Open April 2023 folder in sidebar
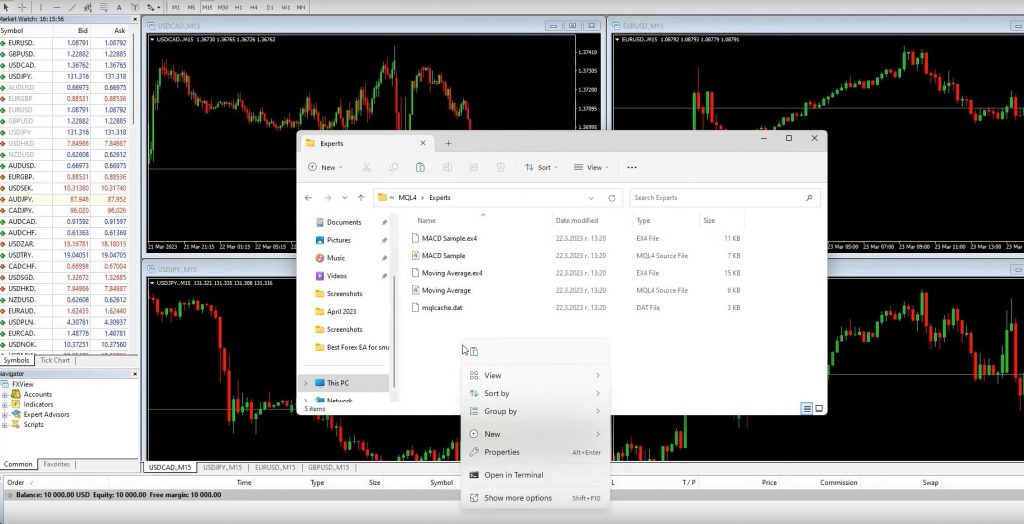This screenshot has height=524, width=1024. click(342, 312)
